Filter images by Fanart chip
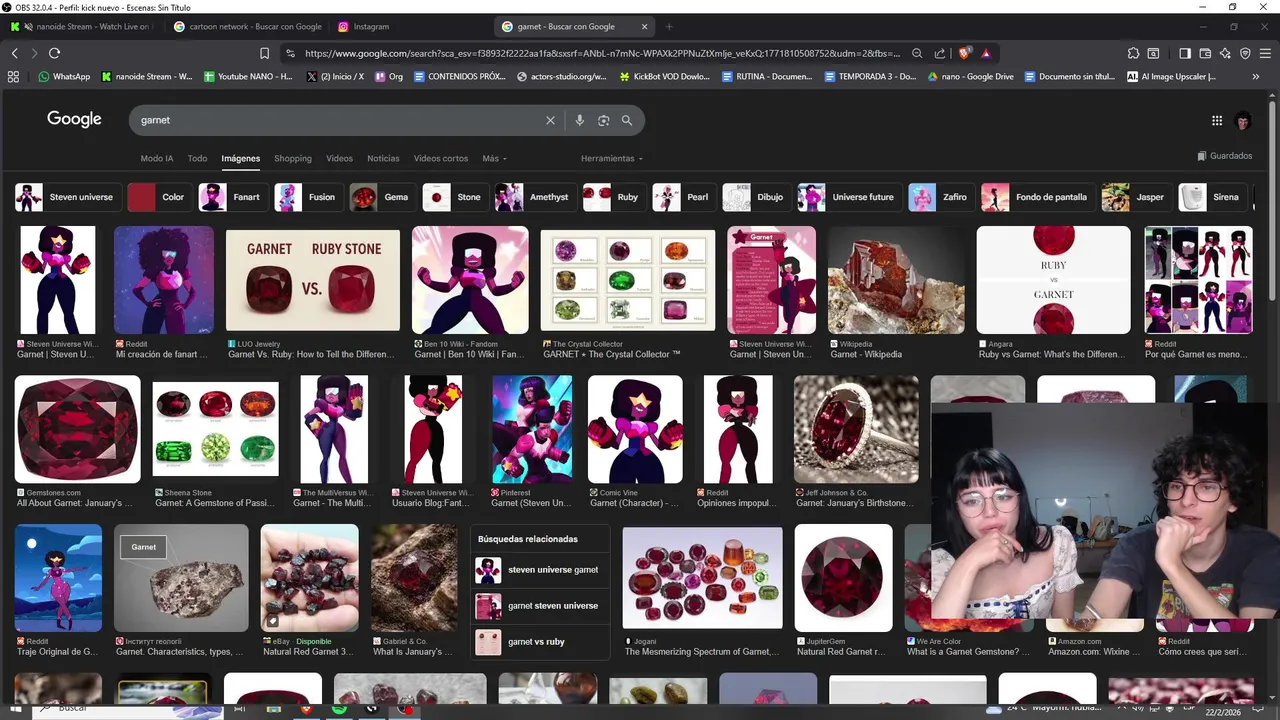Image resolution: width=1280 pixels, height=720 pixels. (233, 197)
